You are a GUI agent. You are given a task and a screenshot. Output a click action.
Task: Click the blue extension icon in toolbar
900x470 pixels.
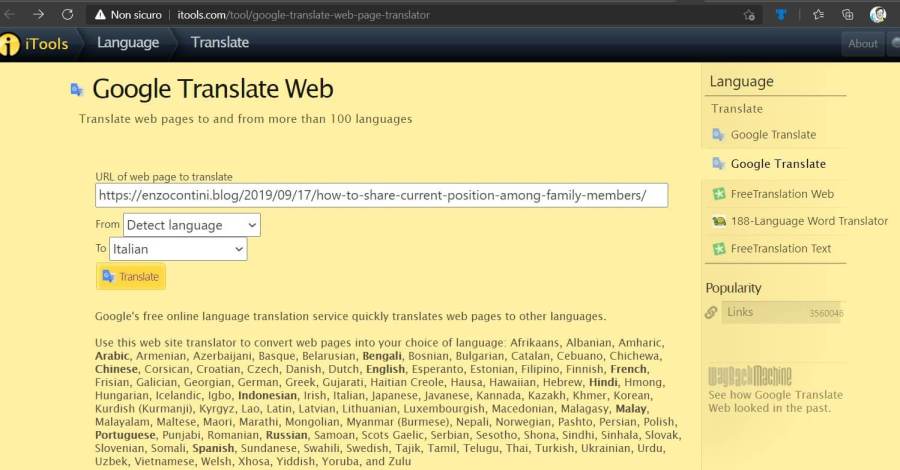coord(783,15)
